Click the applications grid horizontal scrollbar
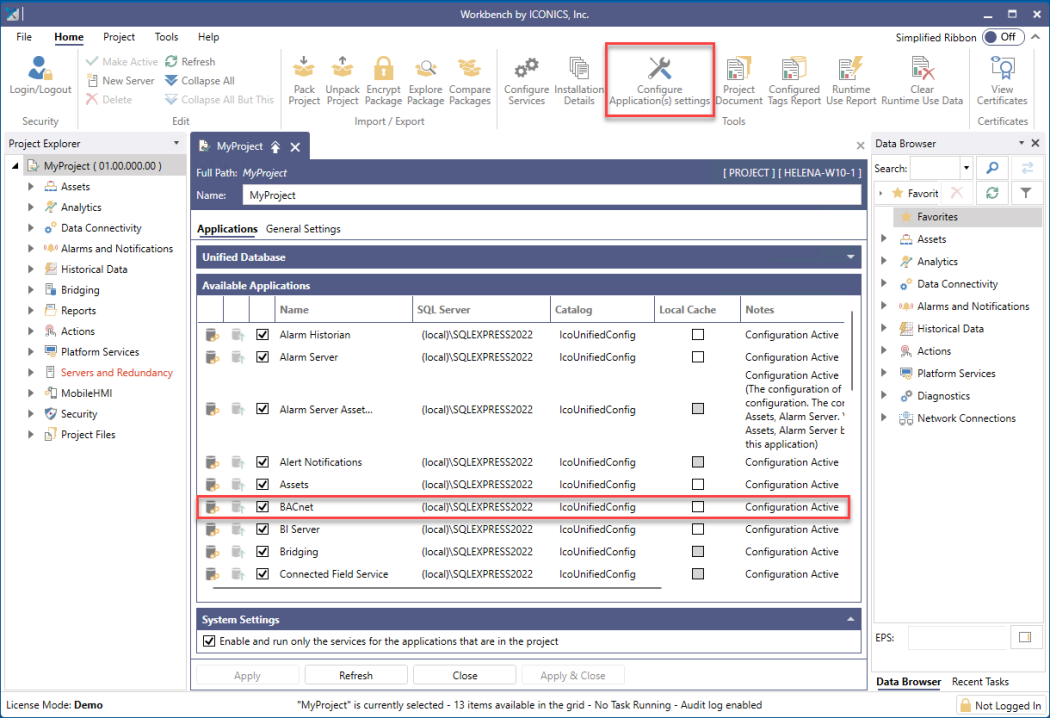The height and width of the screenshot is (718, 1050). click(x=437, y=588)
